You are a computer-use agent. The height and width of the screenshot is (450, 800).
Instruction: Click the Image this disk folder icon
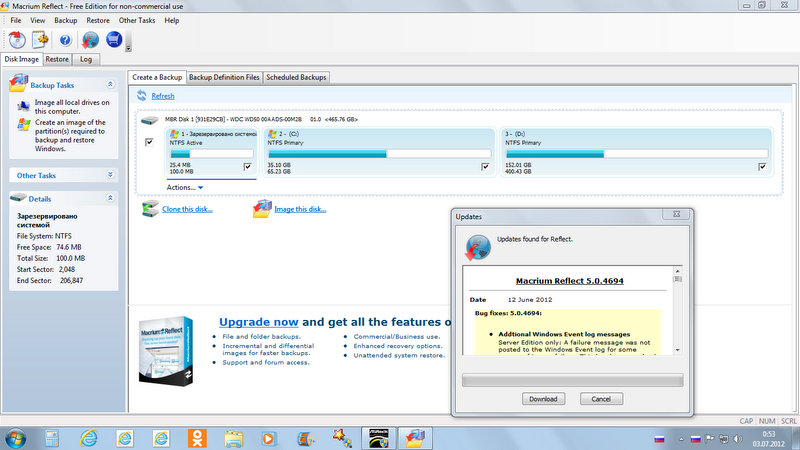coord(262,209)
